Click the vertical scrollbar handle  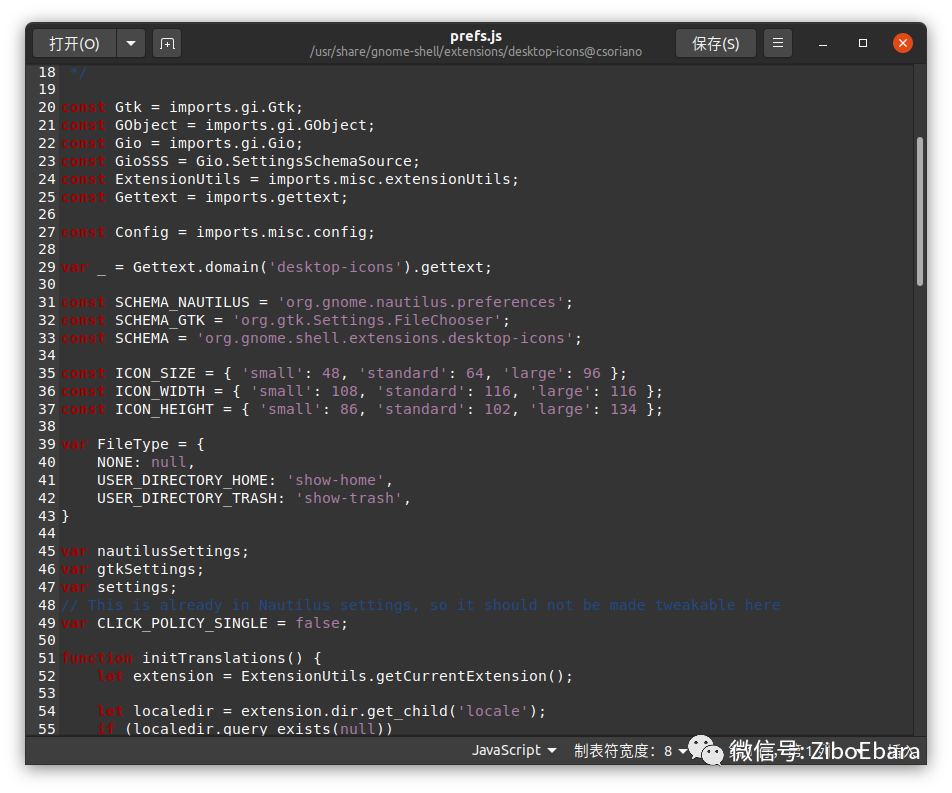click(920, 211)
